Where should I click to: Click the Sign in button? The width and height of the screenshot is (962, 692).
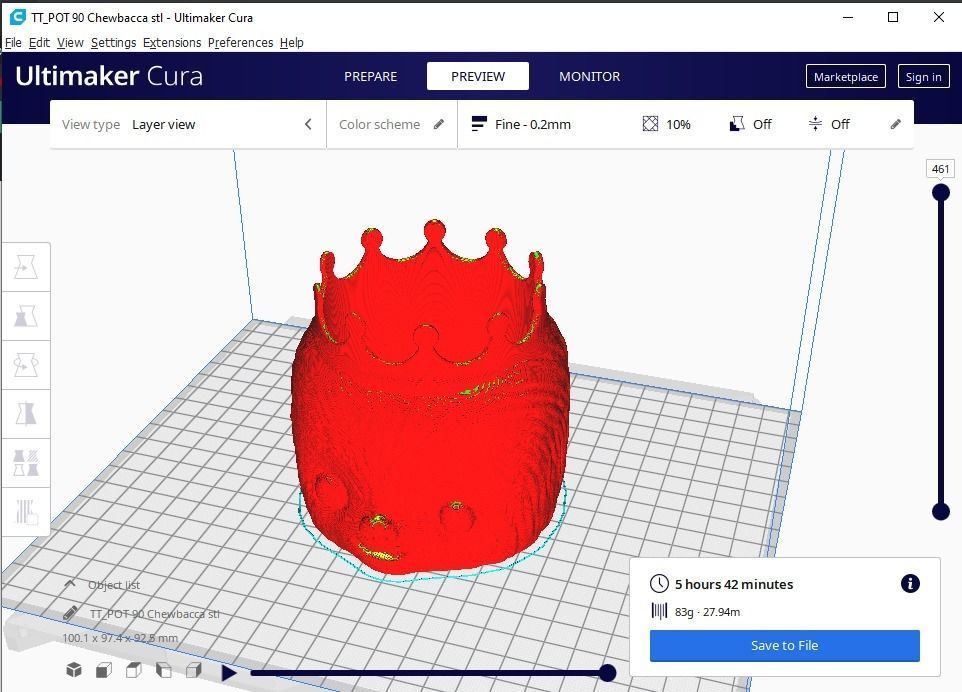pyautogui.click(x=923, y=77)
